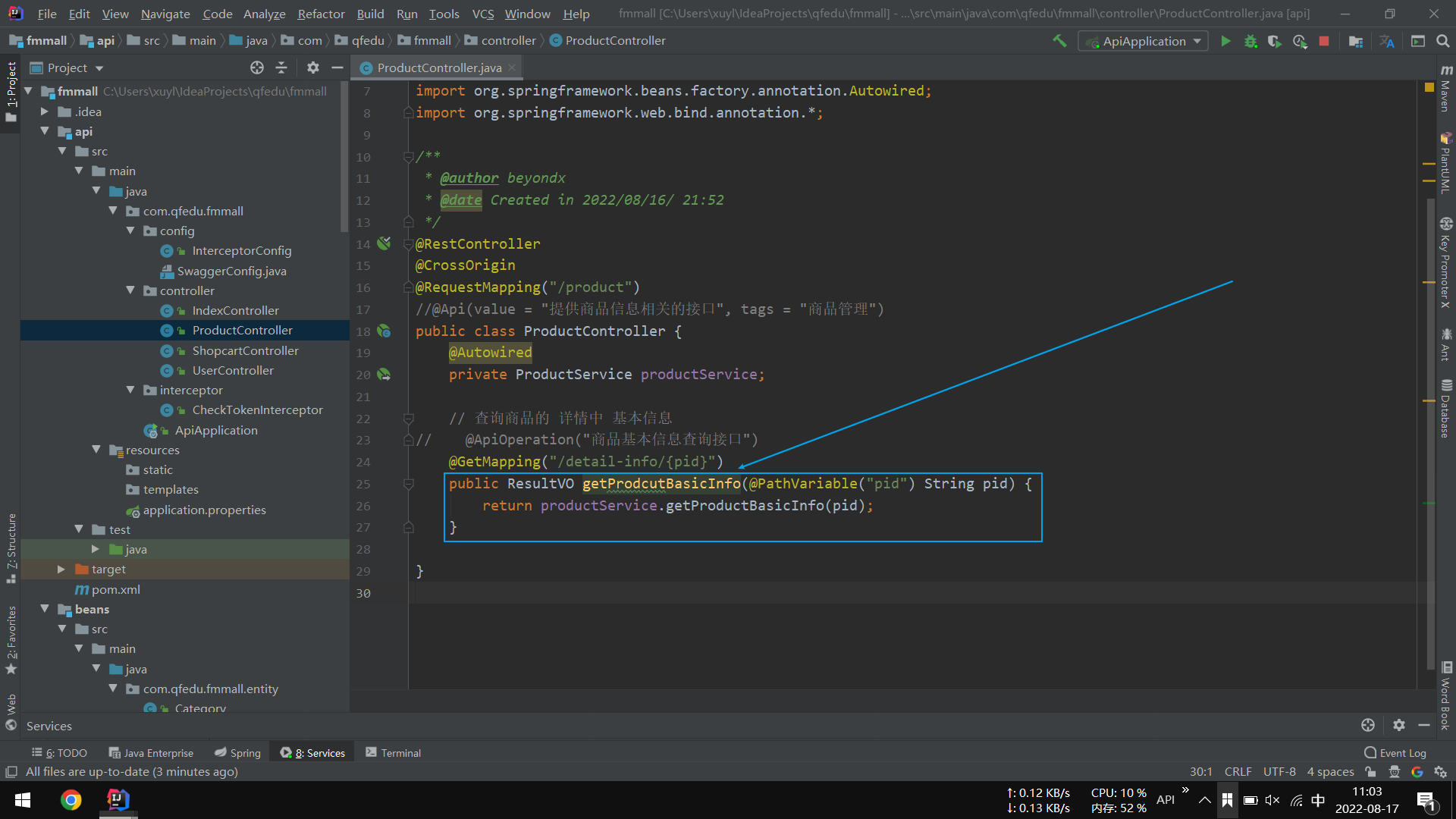
Task: Click the bean gutter icon on line 18
Action: [x=384, y=331]
